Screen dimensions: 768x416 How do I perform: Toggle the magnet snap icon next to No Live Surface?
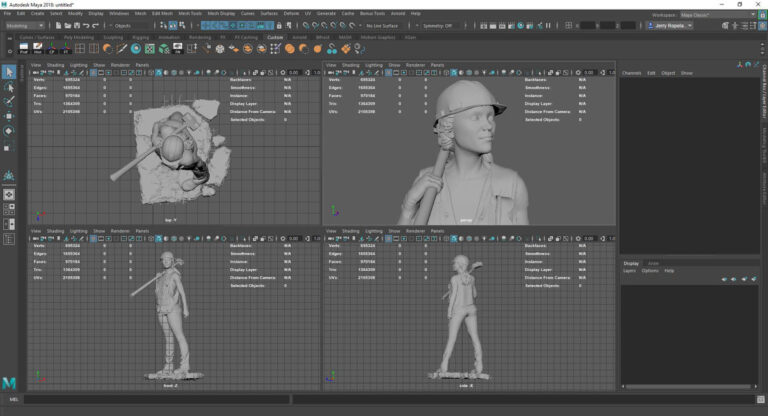[354, 25]
